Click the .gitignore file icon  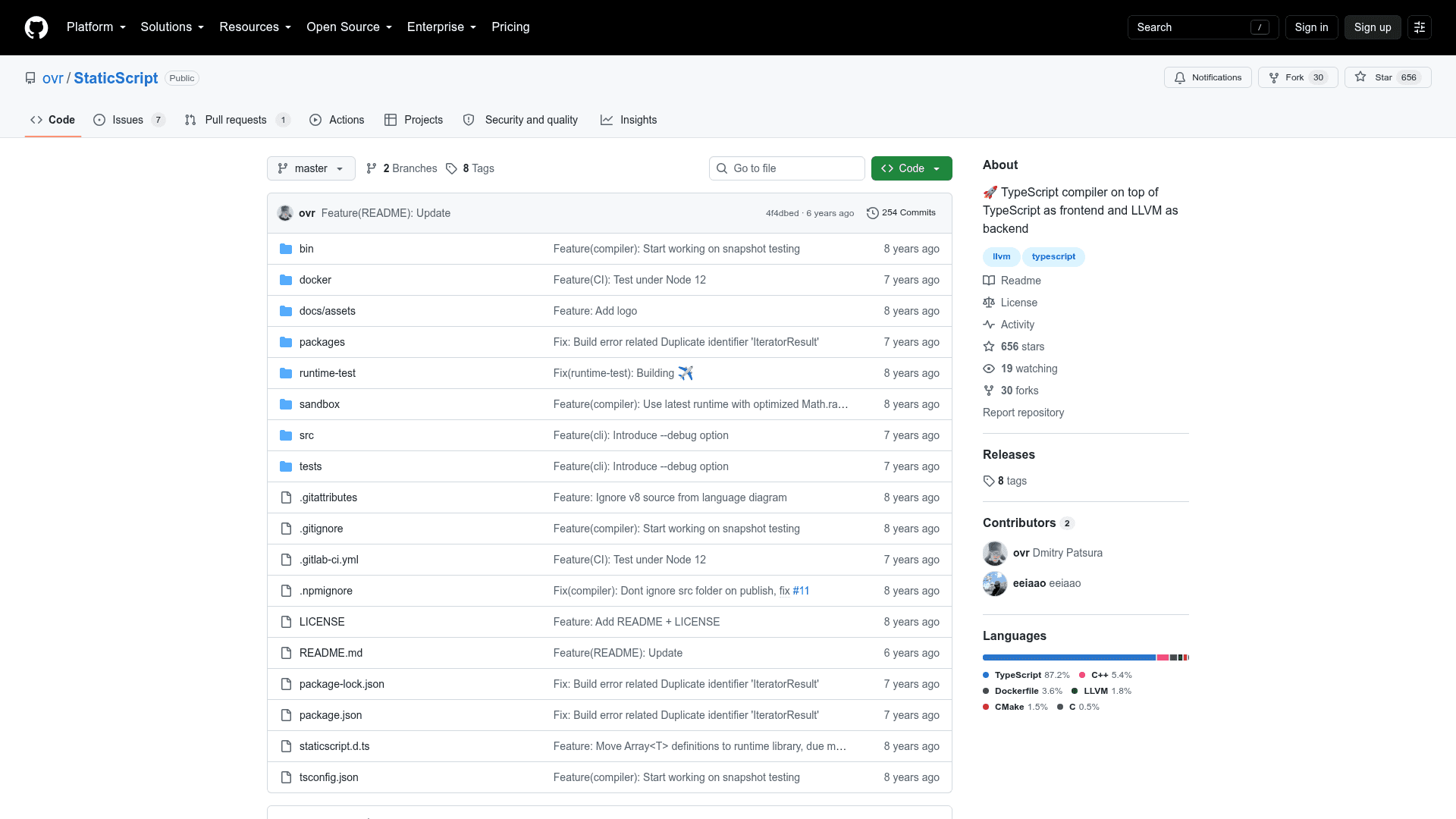tap(286, 529)
